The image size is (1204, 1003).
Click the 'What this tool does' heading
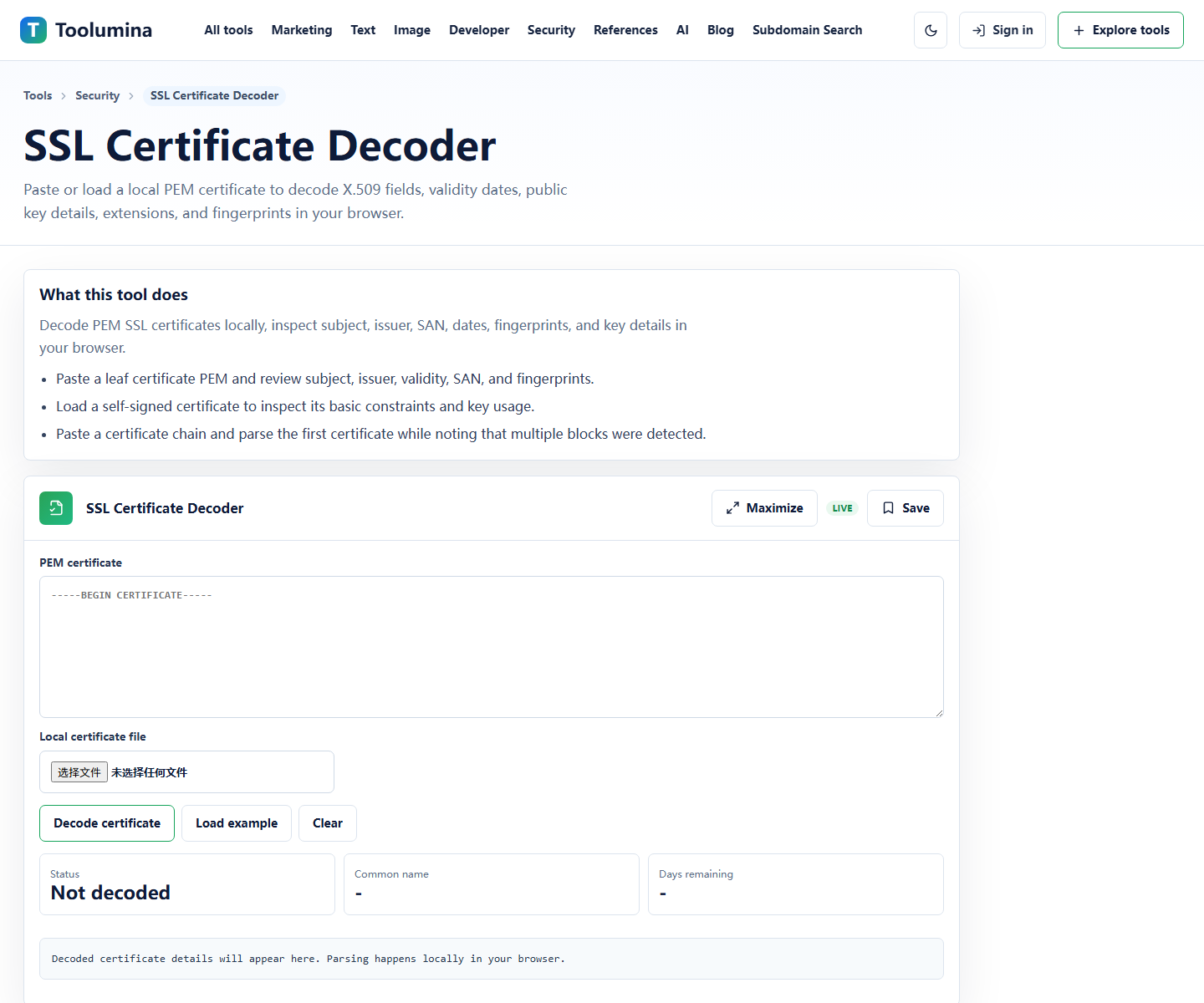[x=114, y=294]
